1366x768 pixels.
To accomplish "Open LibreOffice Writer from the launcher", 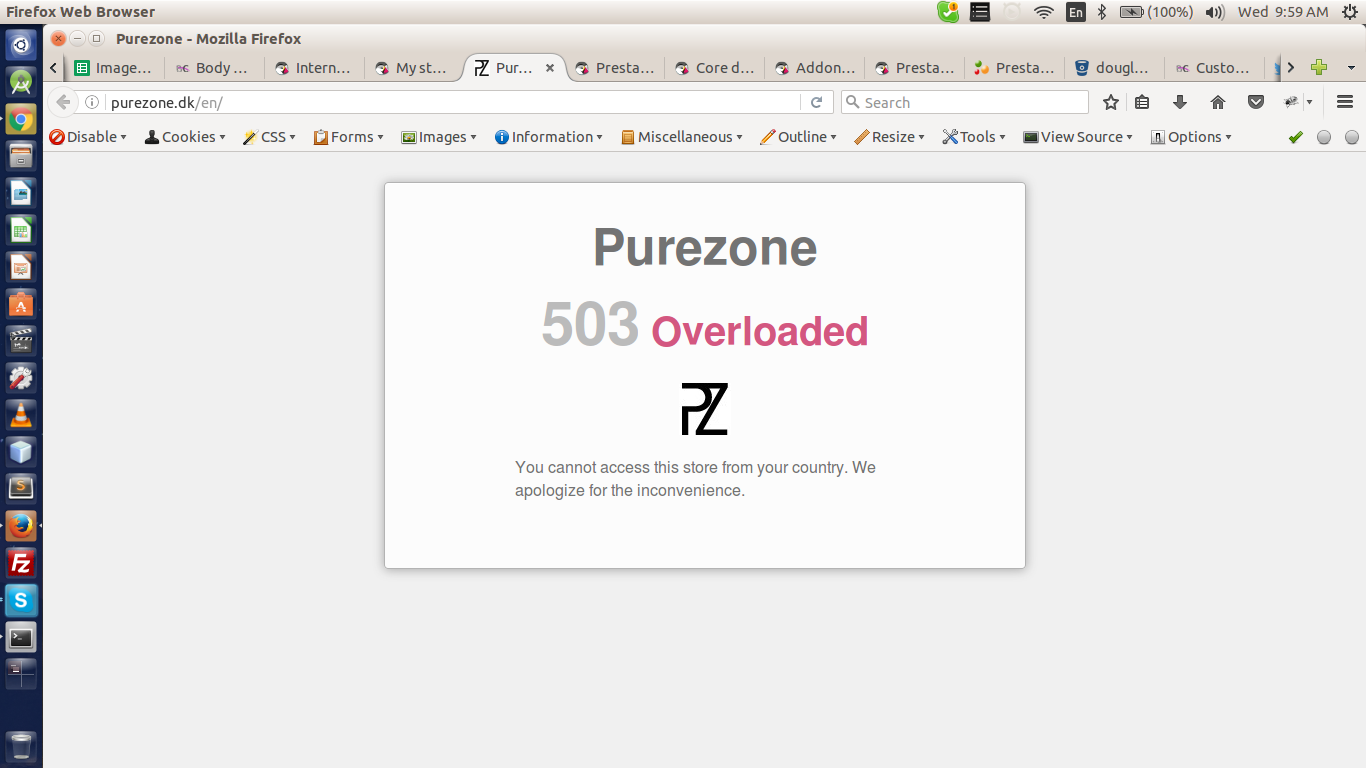I will (x=21, y=193).
